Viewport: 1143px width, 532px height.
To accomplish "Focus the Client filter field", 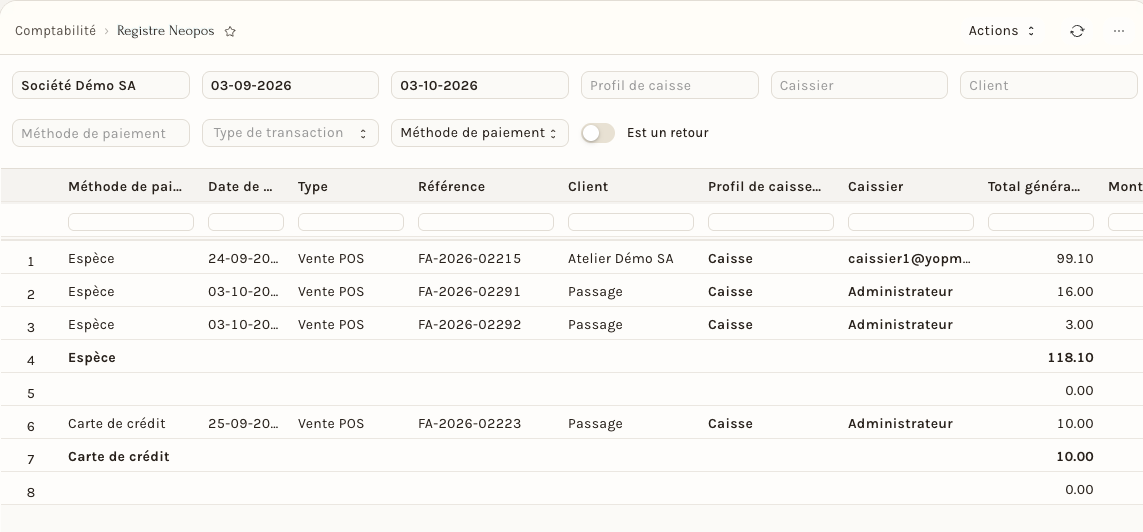I will [1049, 85].
